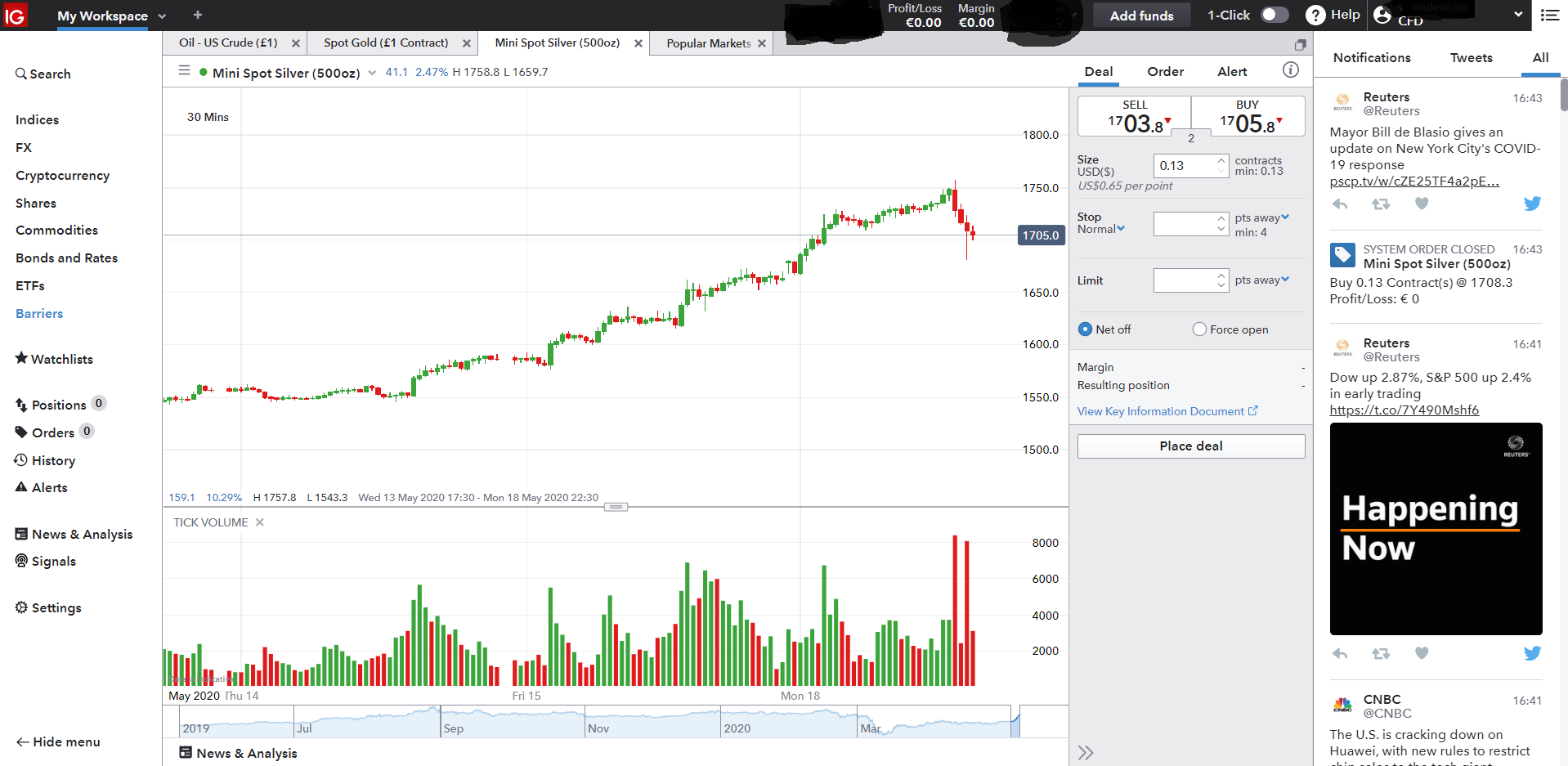Click the right timeline range handle
The image size is (1568, 766).
1015,721
